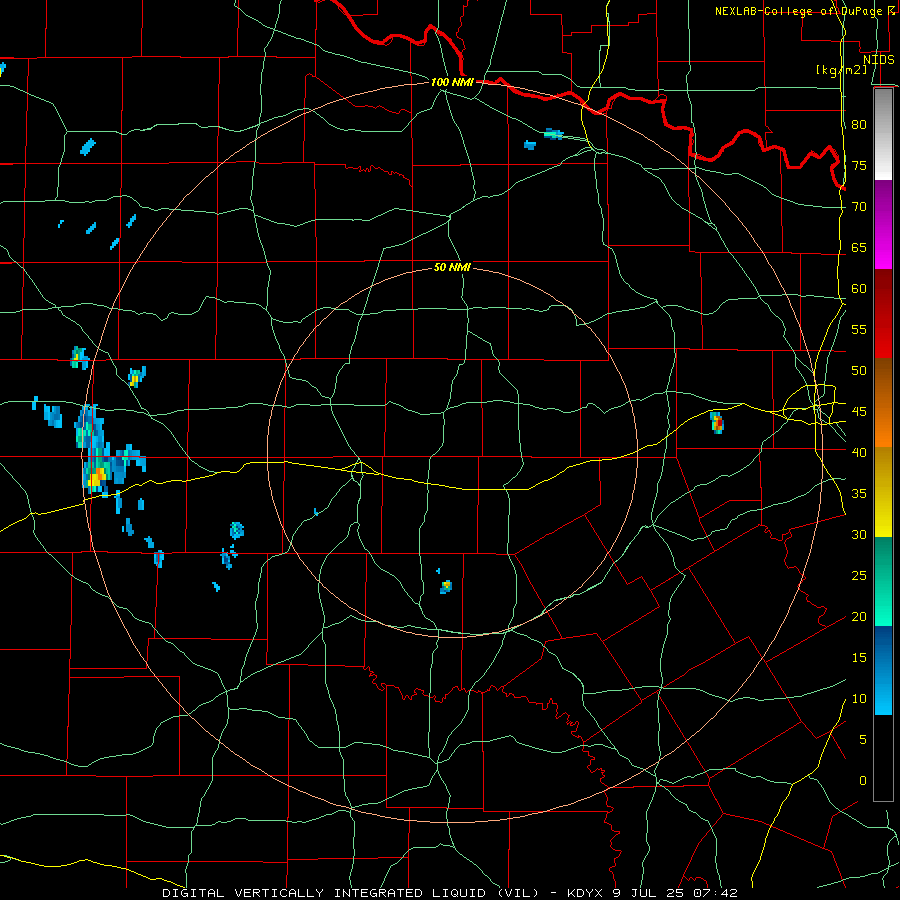Click the NIDS label above the scale
The width and height of the screenshot is (900, 900).
[878, 59]
